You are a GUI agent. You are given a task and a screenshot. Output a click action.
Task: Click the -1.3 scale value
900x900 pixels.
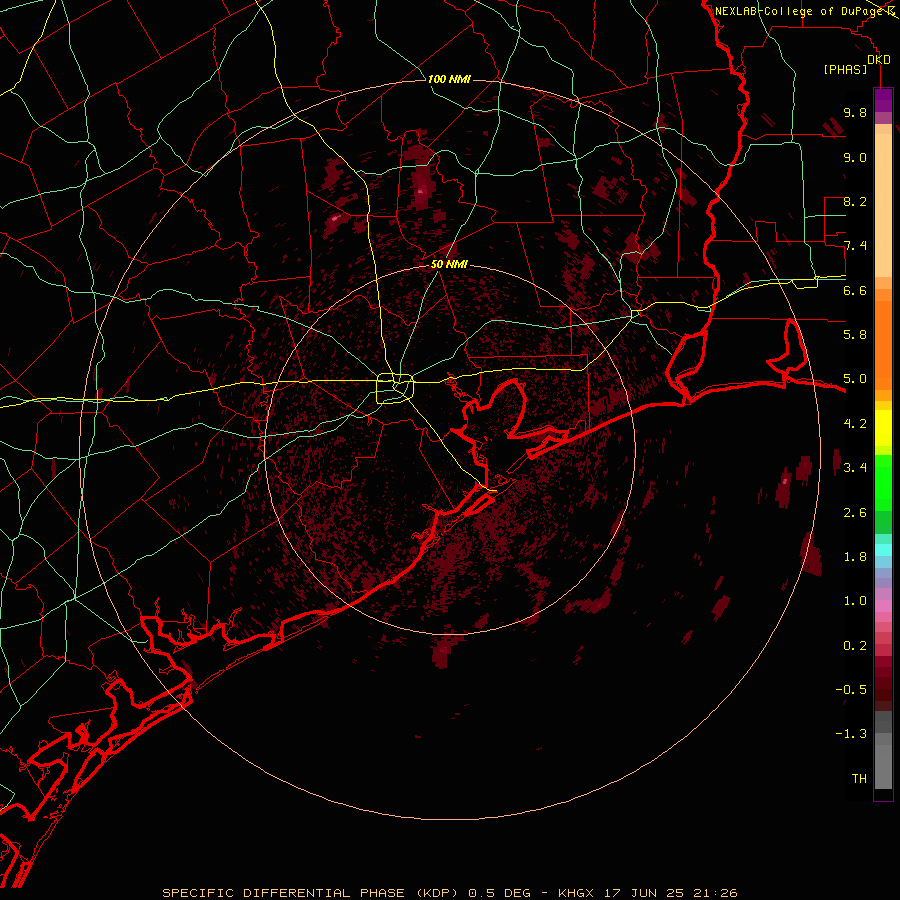coord(851,734)
